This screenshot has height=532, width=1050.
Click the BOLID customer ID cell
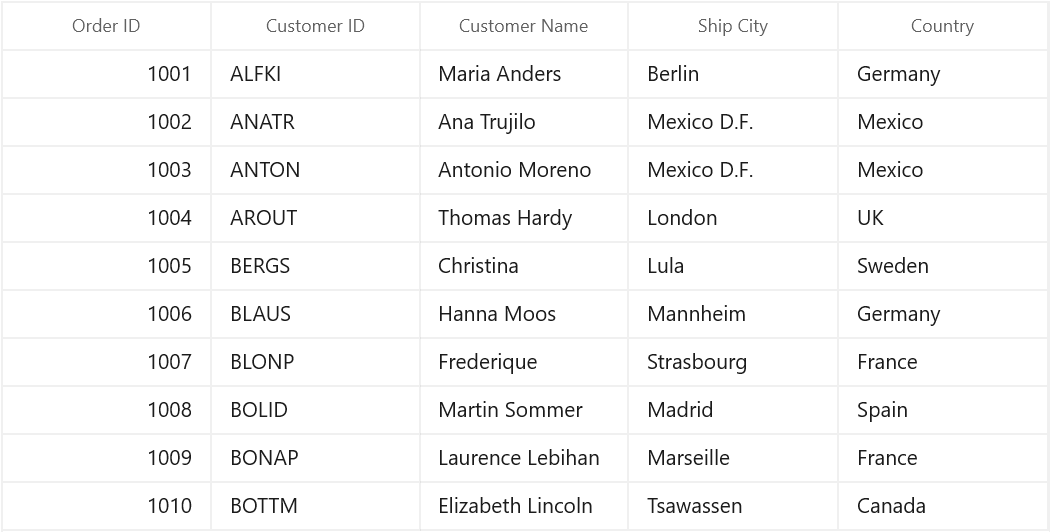point(315,410)
